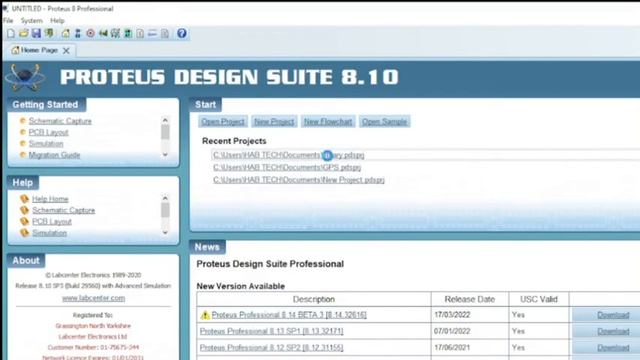The image size is (640, 360).
Task: Click the Help panel scrollbar down arrow
Action: point(165,232)
